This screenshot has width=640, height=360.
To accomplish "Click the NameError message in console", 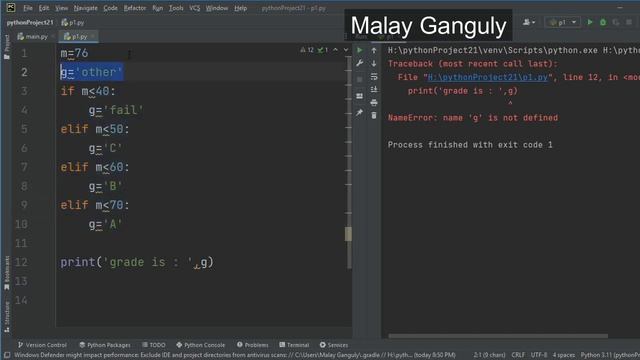I will tap(473, 118).
